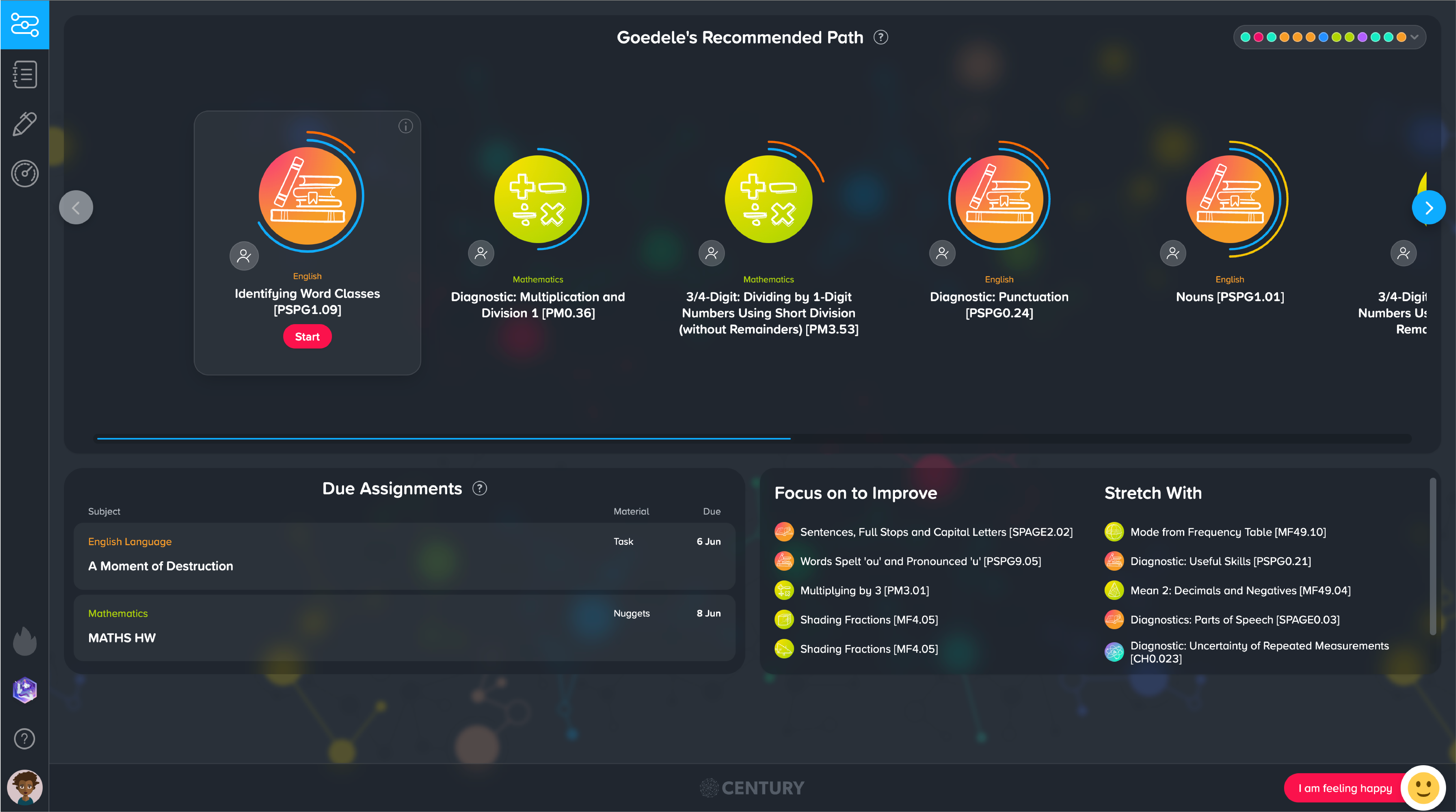Go to next recommended path items
The image size is (1456, 812).
pos(1429,207)
